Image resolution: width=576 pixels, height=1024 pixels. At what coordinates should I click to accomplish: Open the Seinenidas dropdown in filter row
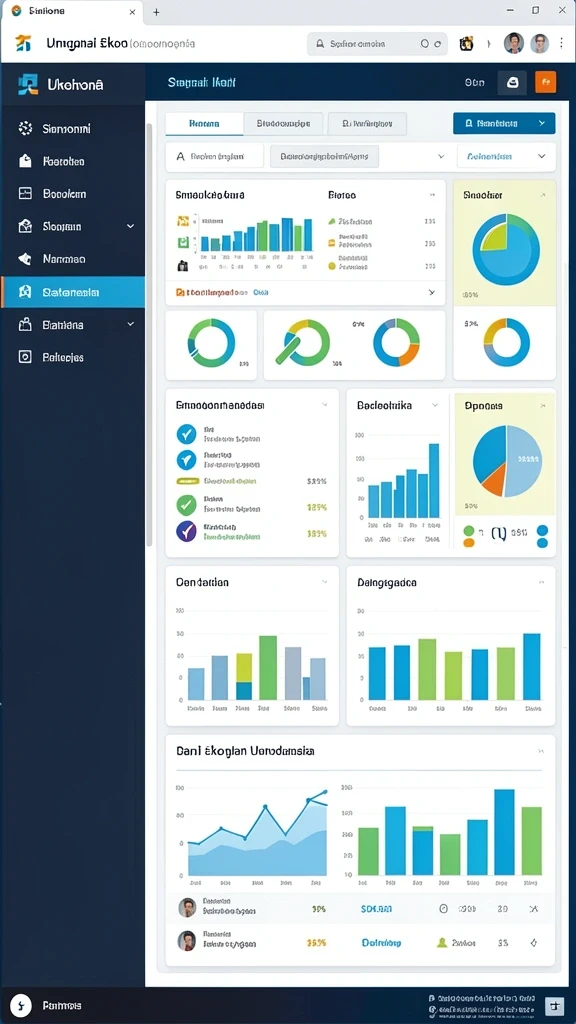click(x=506, y=157)
